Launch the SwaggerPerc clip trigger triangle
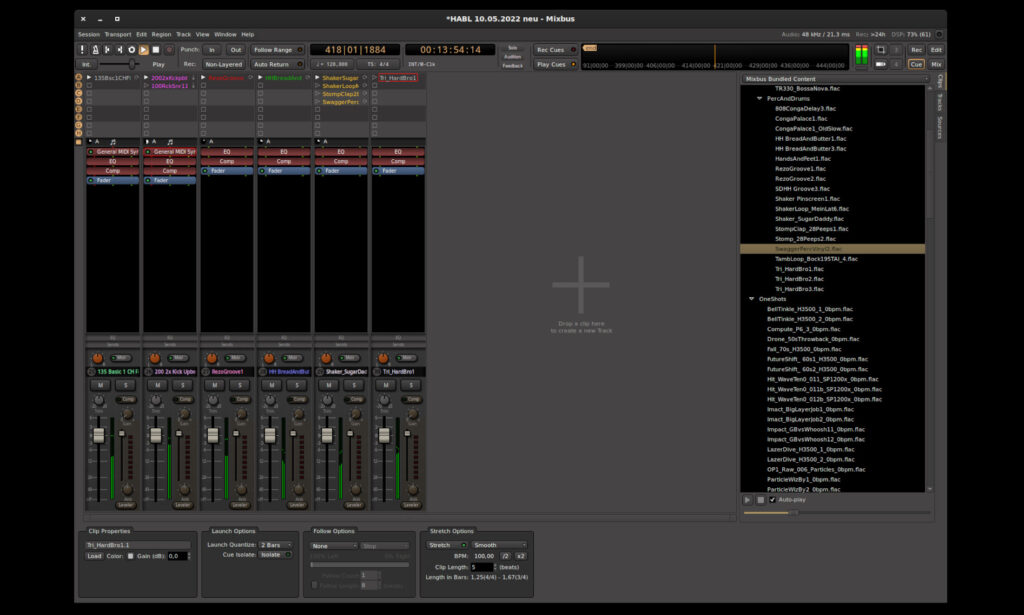The image size is (1024, 615). (317, 102)
